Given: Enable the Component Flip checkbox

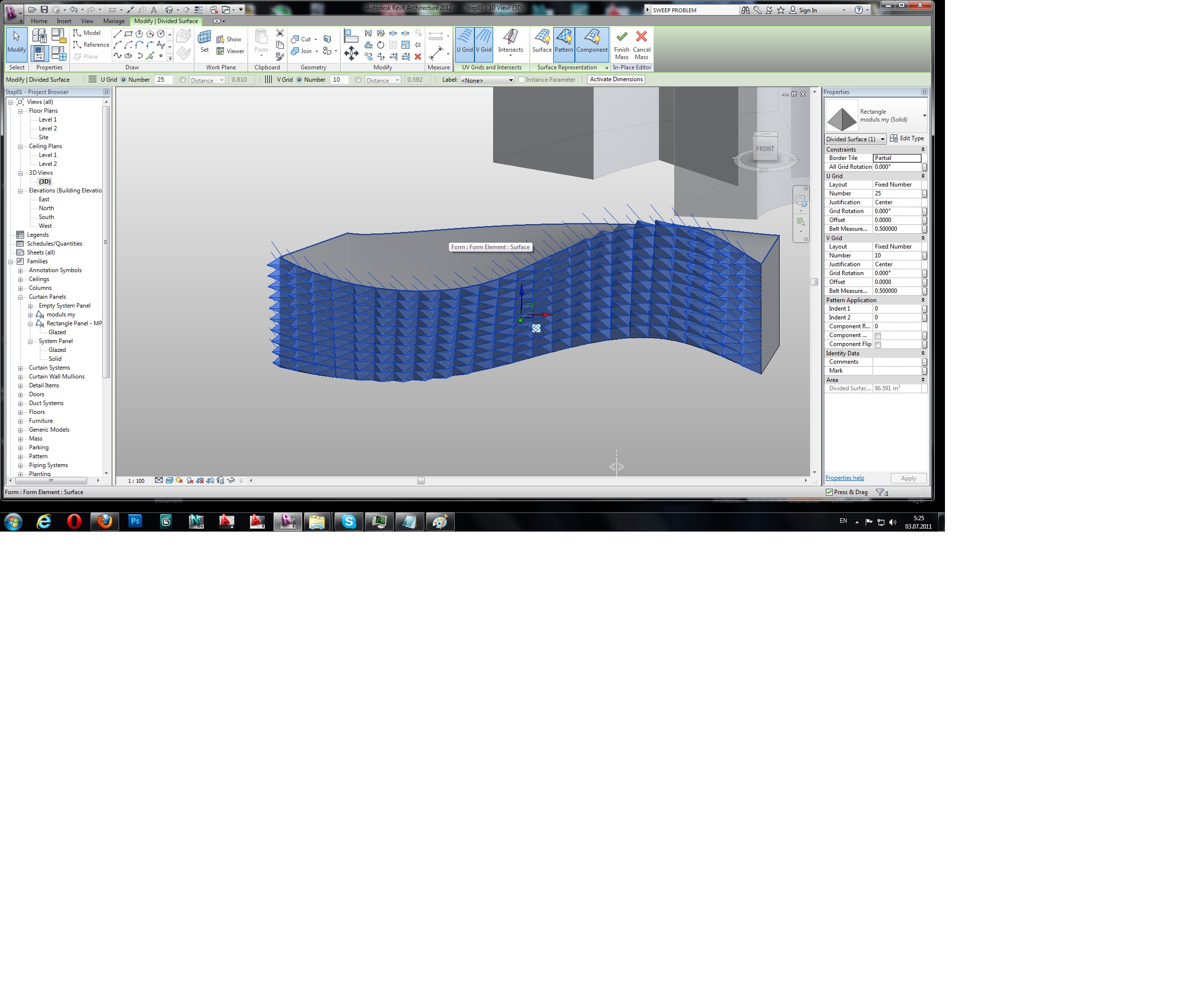Looking at the screenshot, I should (878, 345).
